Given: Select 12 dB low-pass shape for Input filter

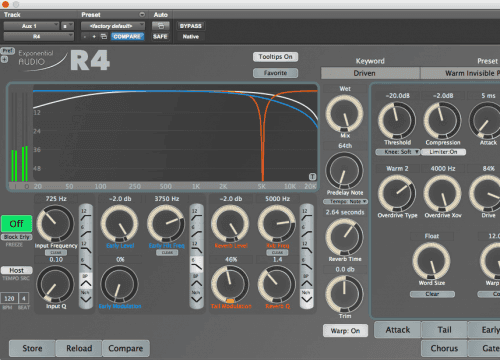Looking at the screenshot, I should pyautogui.click(x=86, y=248).
